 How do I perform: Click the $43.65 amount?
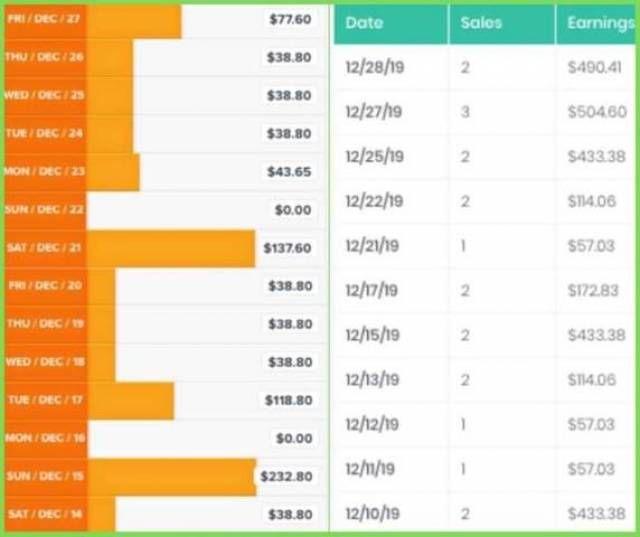click(289, 172)
